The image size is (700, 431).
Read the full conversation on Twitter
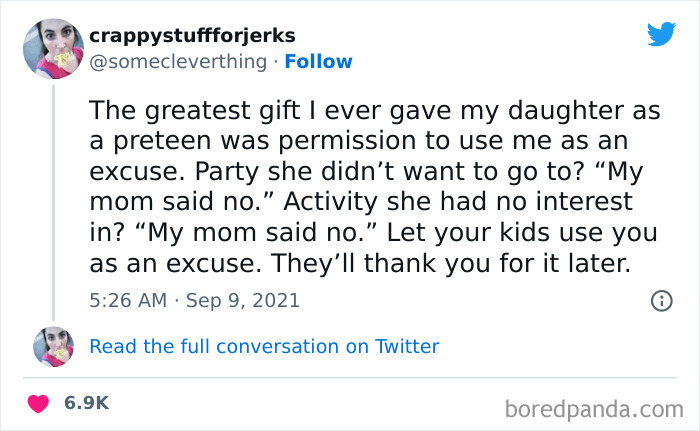[264, 347]
